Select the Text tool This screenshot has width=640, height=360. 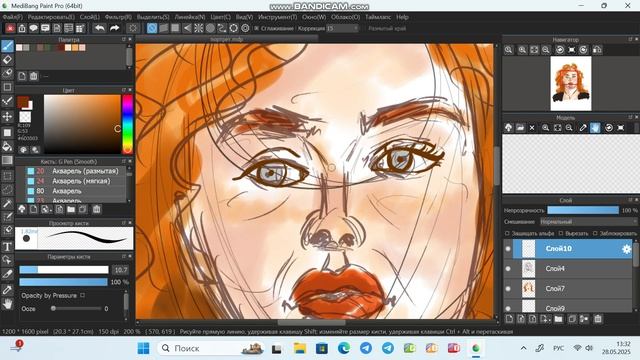click(x=7, y=246)
